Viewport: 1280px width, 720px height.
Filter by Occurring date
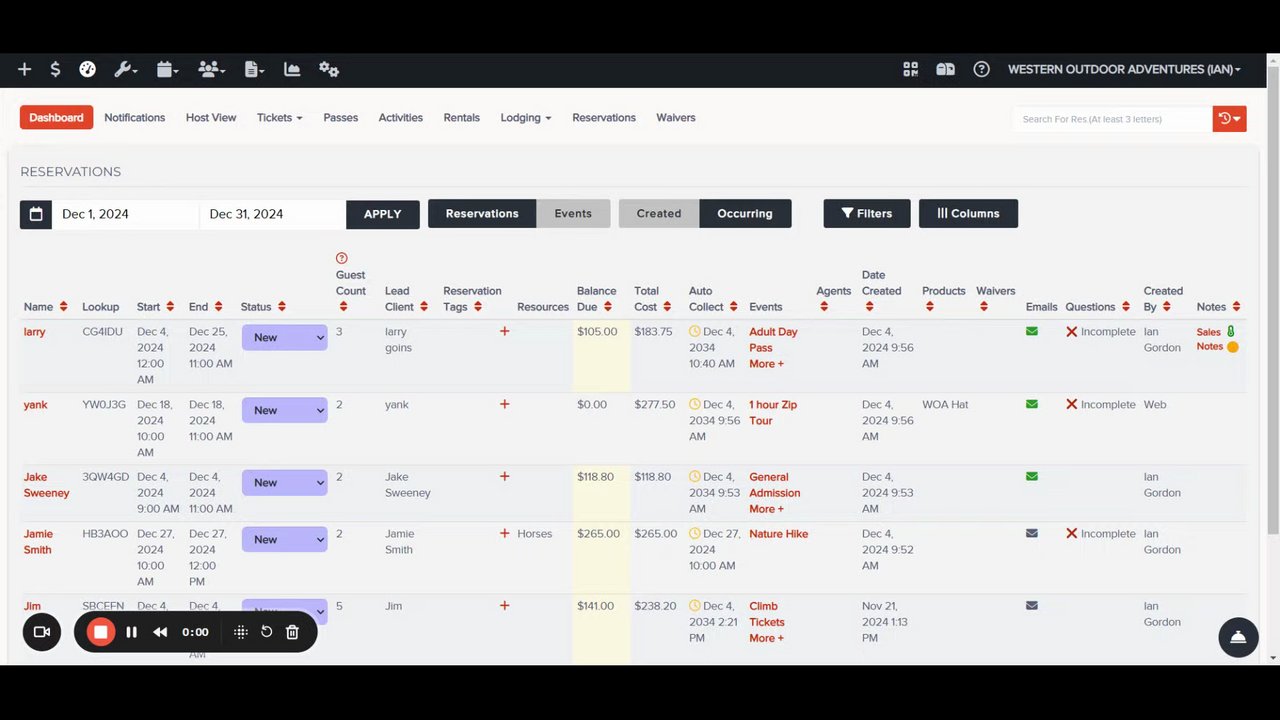coord(745,214)
